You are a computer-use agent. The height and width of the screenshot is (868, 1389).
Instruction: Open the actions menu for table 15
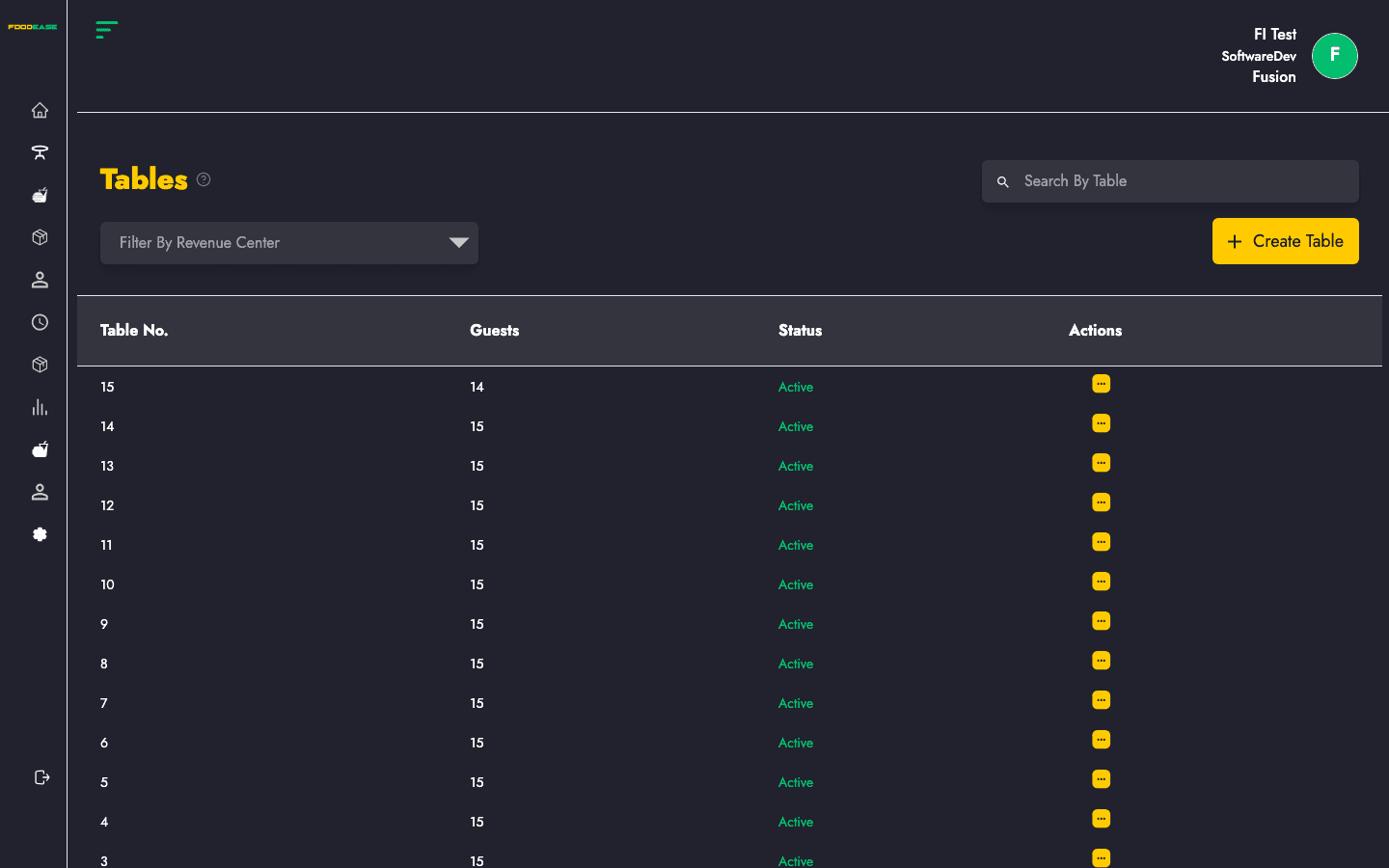1101,384
